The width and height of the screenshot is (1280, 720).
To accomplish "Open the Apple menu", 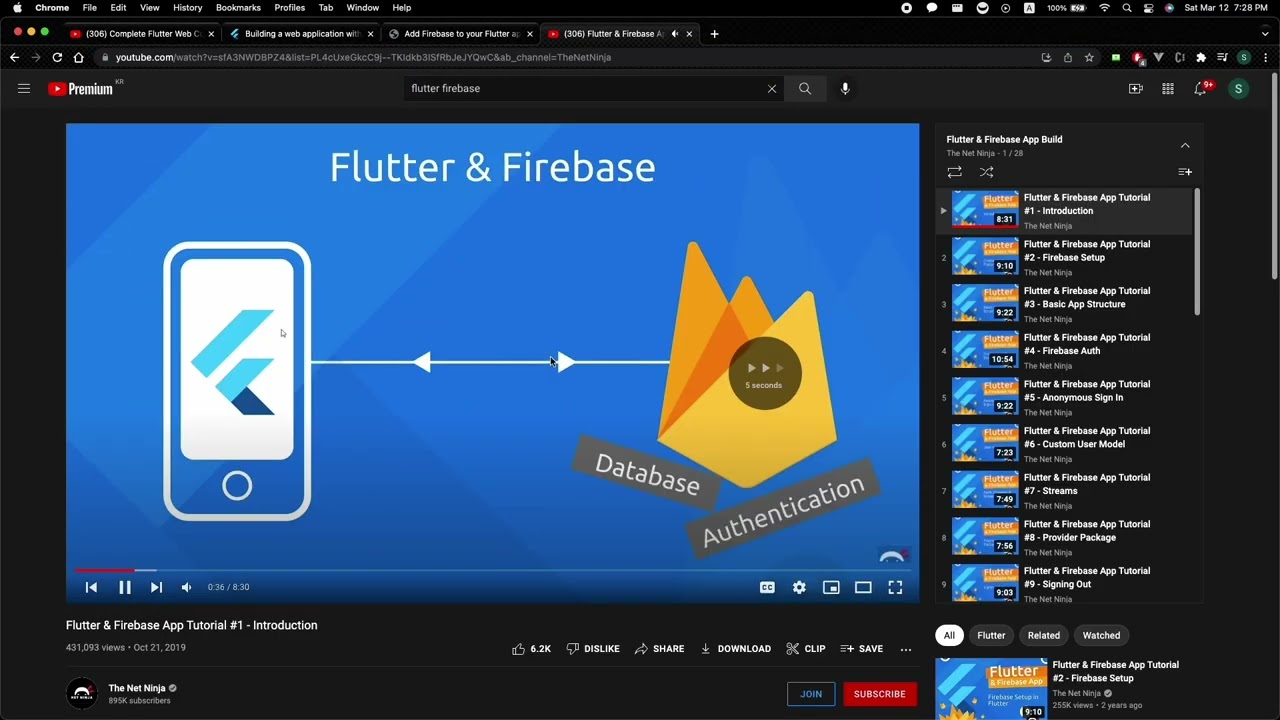I will (x=17, y=8).
